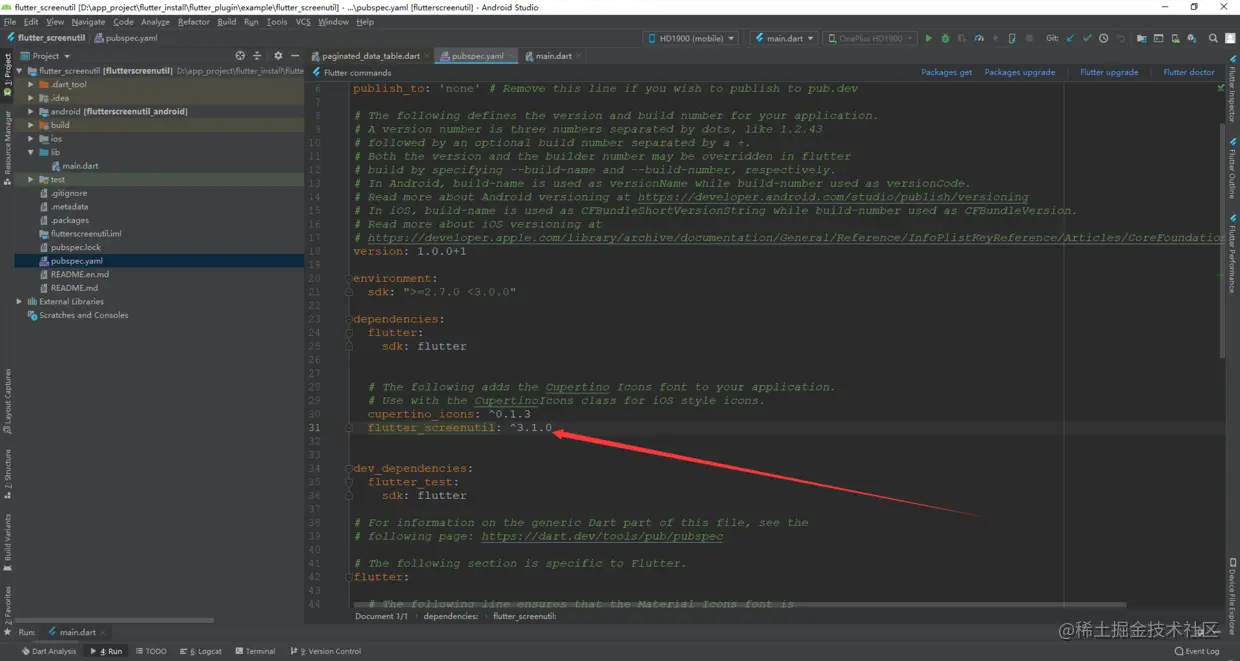This screenshot has height=661, width=1240.
Task: Click flutter_screenutil breadcrumb in navigation bar
Action: (x=51, y=38)
